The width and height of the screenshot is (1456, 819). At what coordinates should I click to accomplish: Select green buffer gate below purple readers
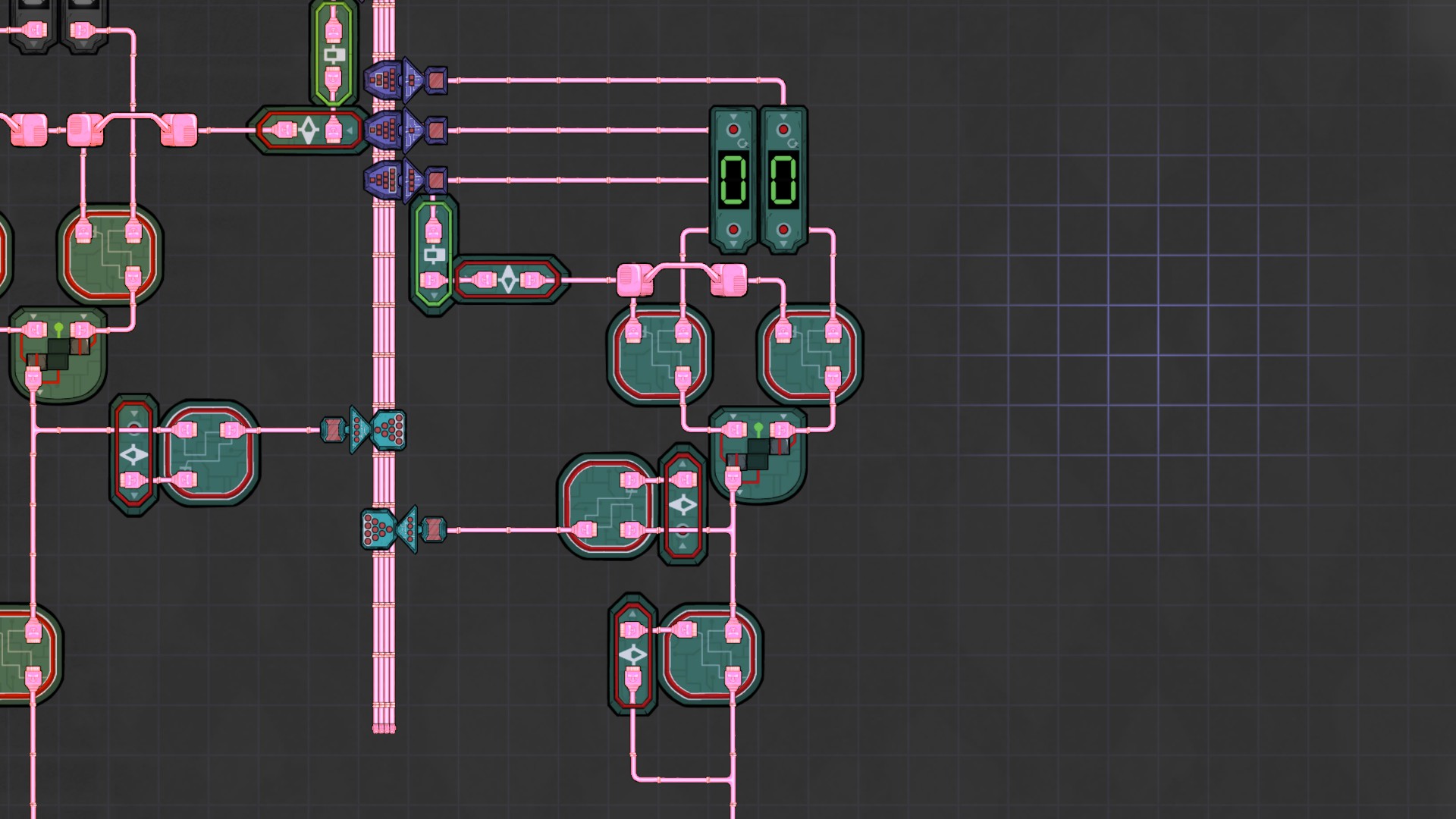pos(433,254)
